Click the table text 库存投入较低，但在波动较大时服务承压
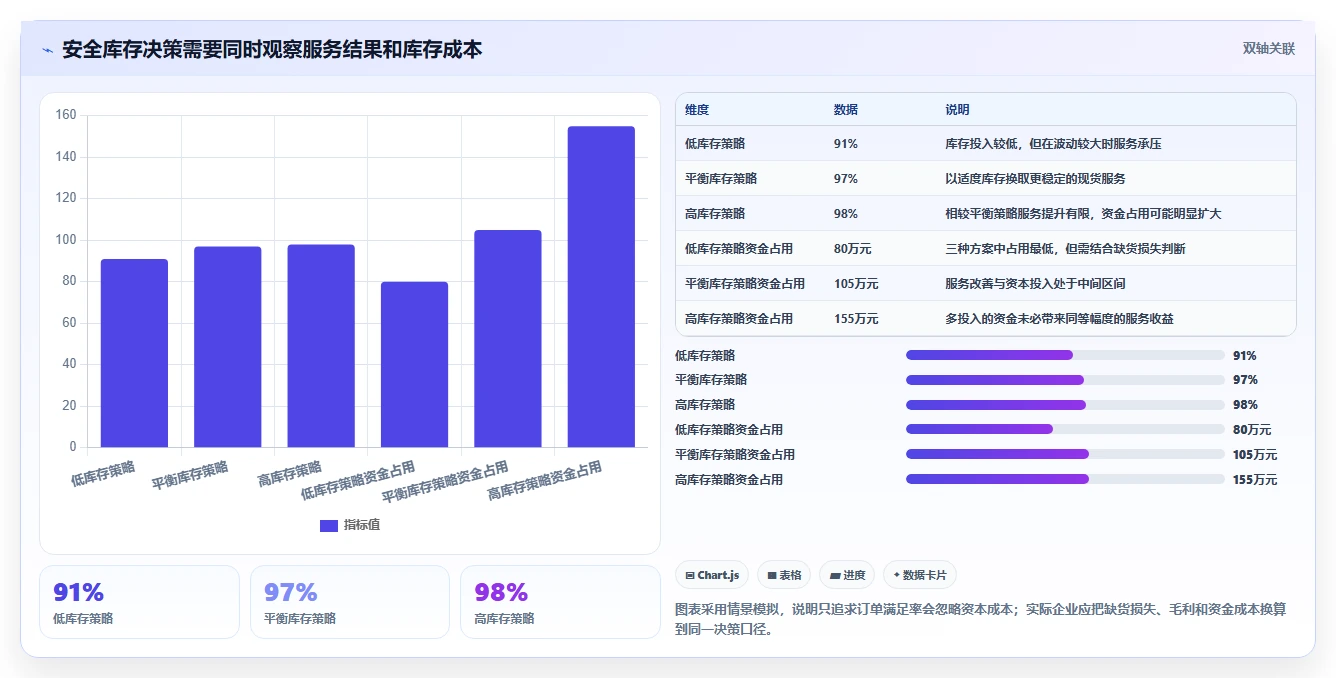This screenshot has width=1336, height=678. [x=1053, y=144]
